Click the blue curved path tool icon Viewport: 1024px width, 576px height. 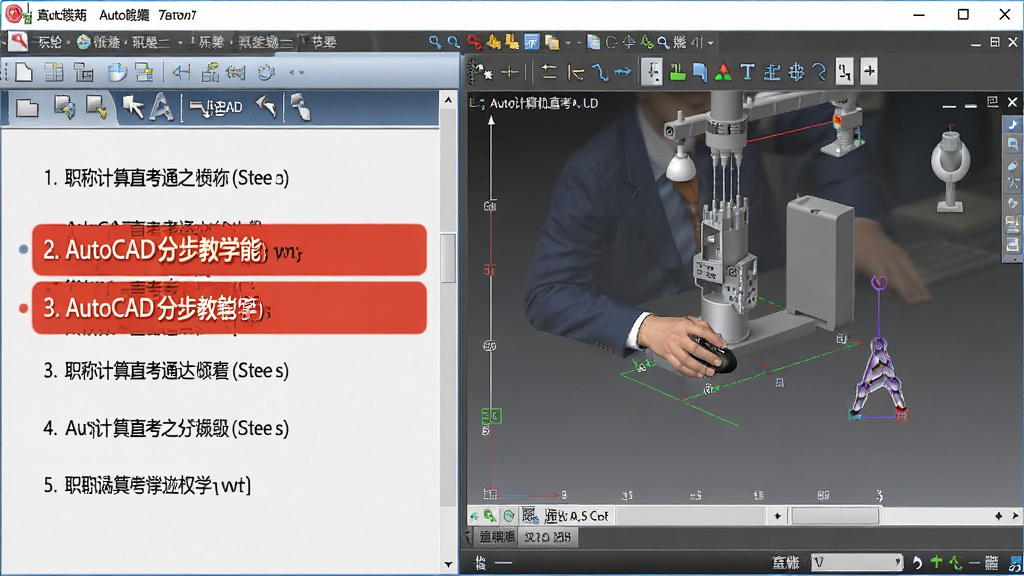click(x=600, y=72)
